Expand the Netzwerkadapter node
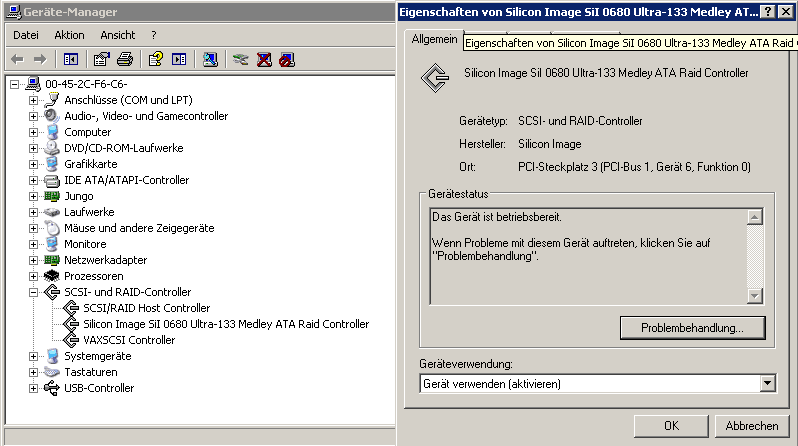 [33, 260]
